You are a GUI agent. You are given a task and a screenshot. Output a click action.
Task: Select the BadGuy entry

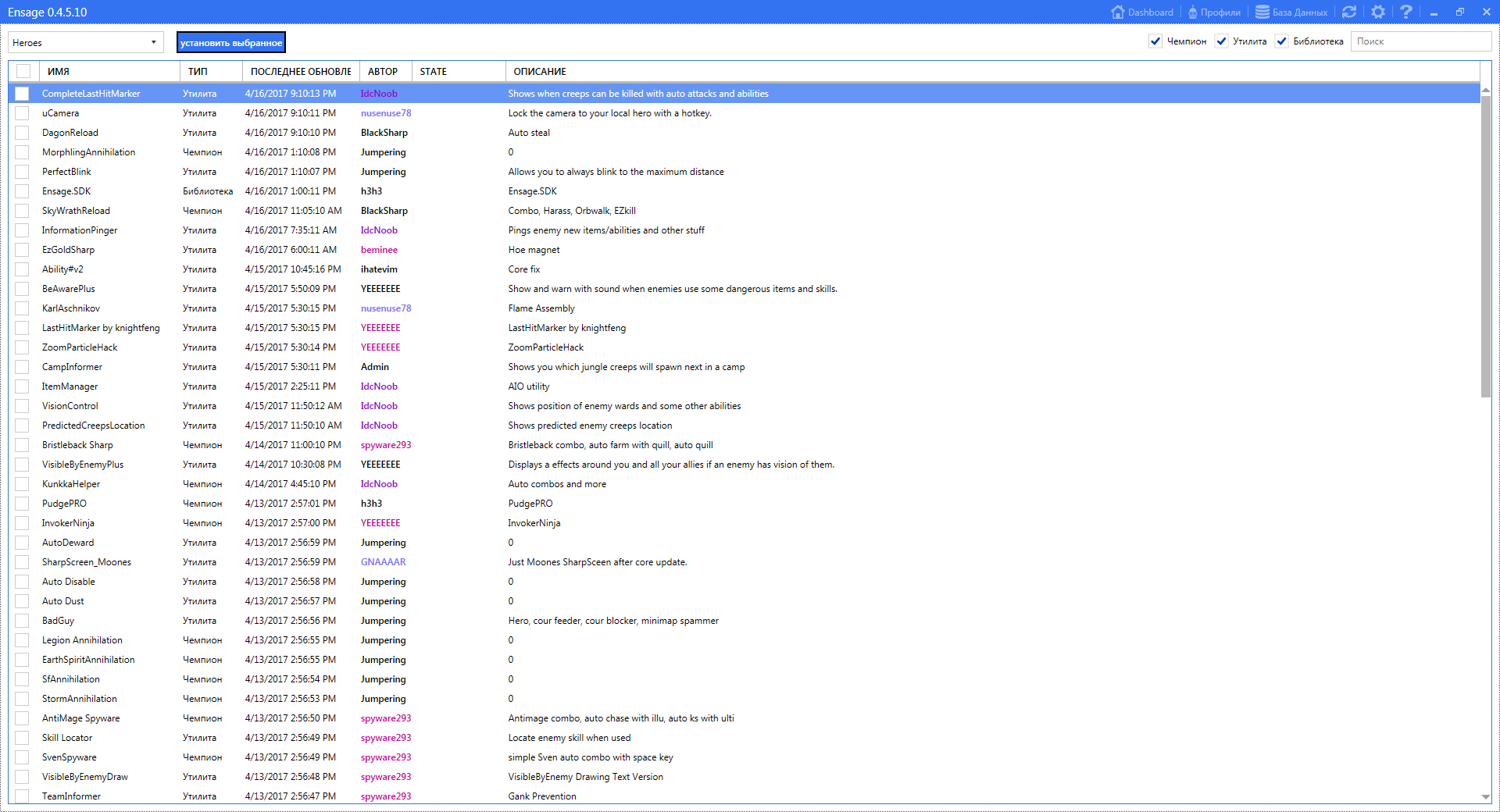pos(58,621)
